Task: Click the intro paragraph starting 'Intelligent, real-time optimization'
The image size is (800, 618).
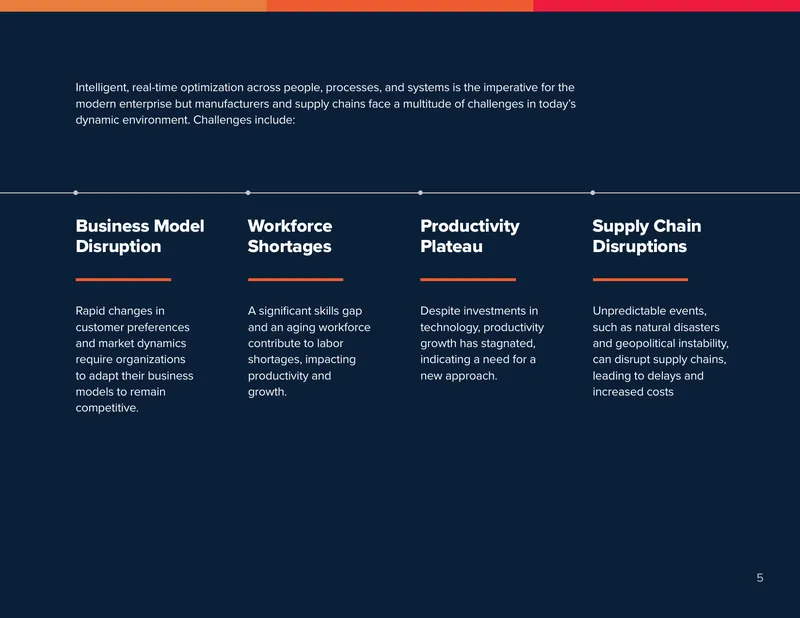Action: pyautogui.click(x=326, y=104)
